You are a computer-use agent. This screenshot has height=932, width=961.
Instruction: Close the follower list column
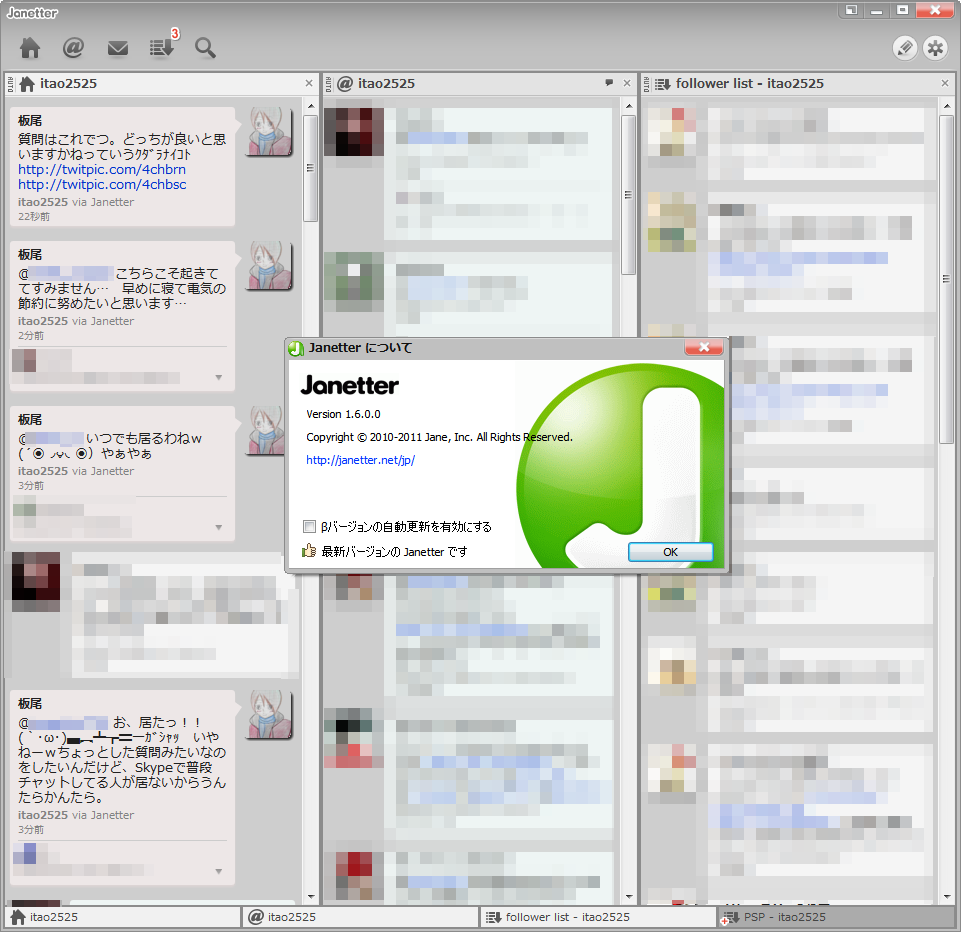[944, 83]
